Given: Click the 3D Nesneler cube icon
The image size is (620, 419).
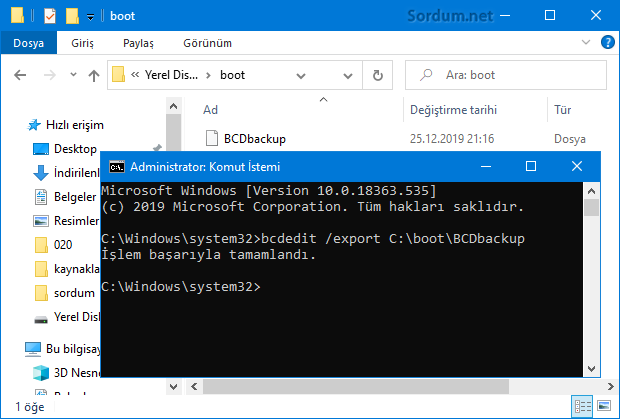Looking at the screenshot, I should pyautogui.click(x=41, y=373).
